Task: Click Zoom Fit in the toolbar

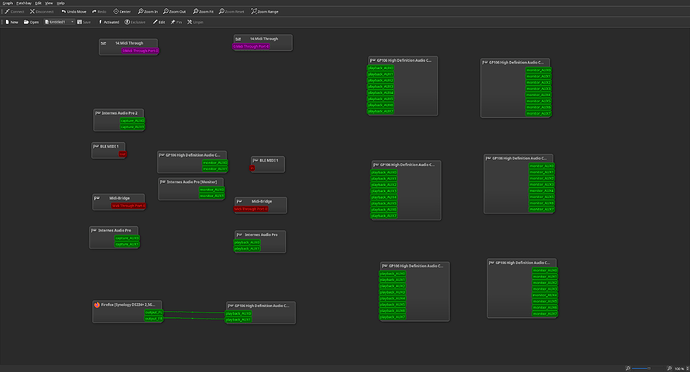Action: click(x=203, y=11)
